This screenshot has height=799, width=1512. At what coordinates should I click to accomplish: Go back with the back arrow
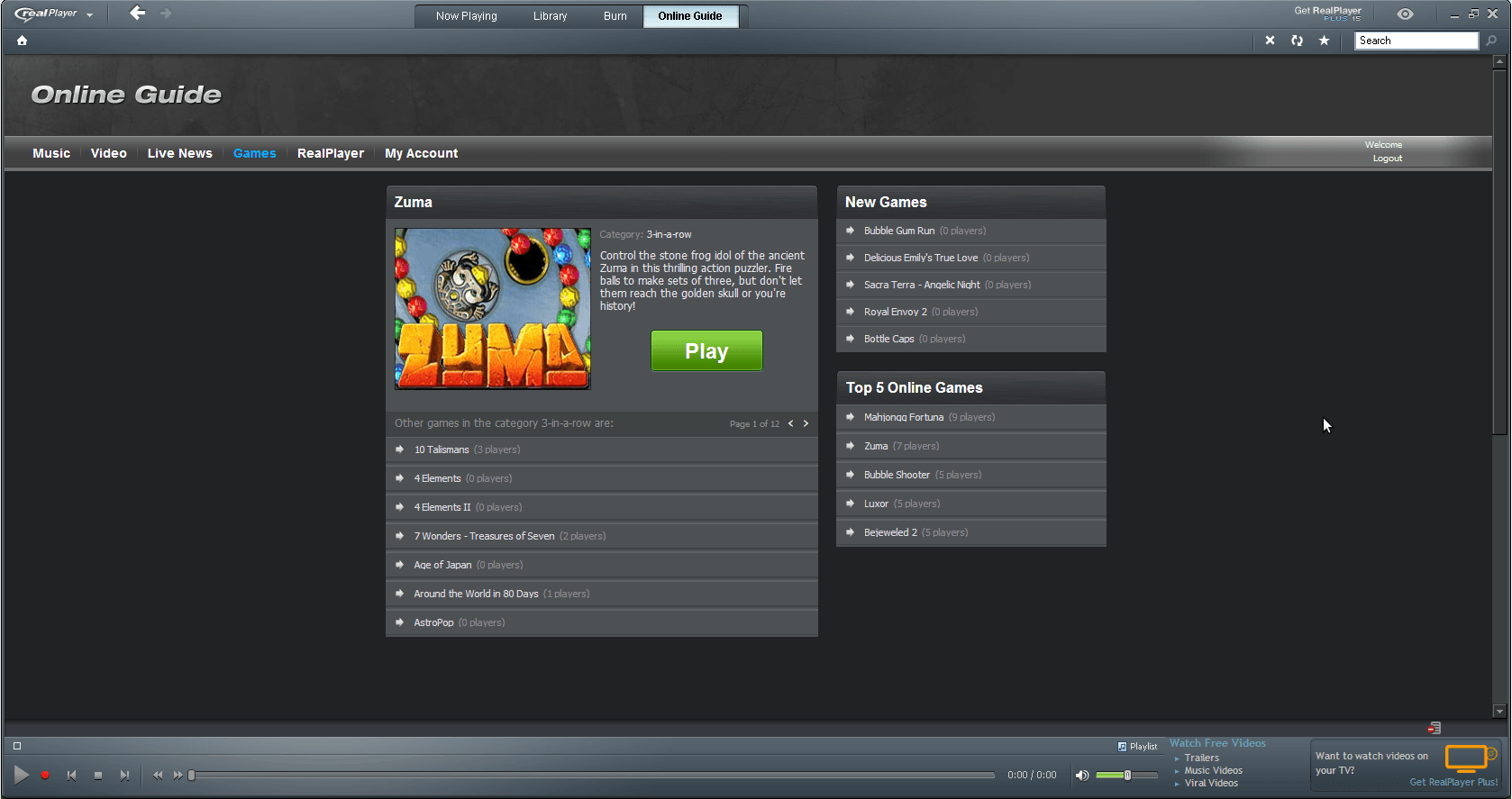tap(137, 13)
